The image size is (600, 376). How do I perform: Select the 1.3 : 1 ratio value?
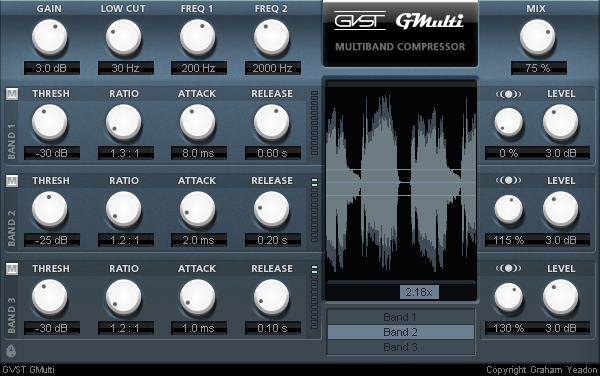tap(126, 153)
